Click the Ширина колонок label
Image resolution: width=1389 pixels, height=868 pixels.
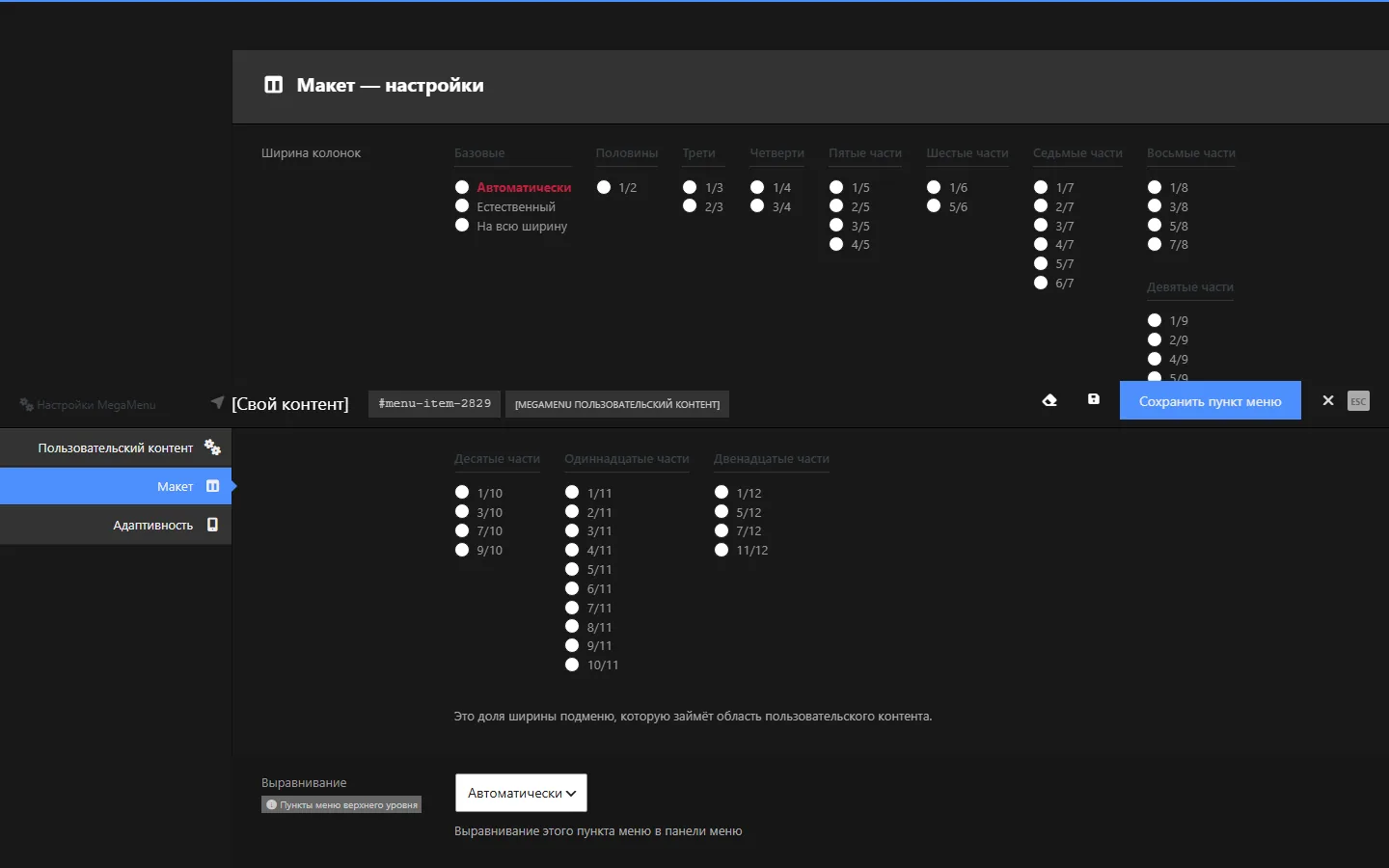click(x=311, y=153)
